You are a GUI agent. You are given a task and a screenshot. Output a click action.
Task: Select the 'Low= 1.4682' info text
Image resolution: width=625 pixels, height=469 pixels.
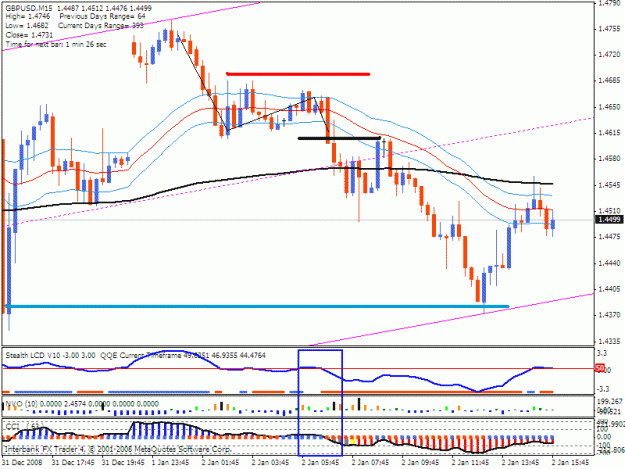click(x=27, y=26)
